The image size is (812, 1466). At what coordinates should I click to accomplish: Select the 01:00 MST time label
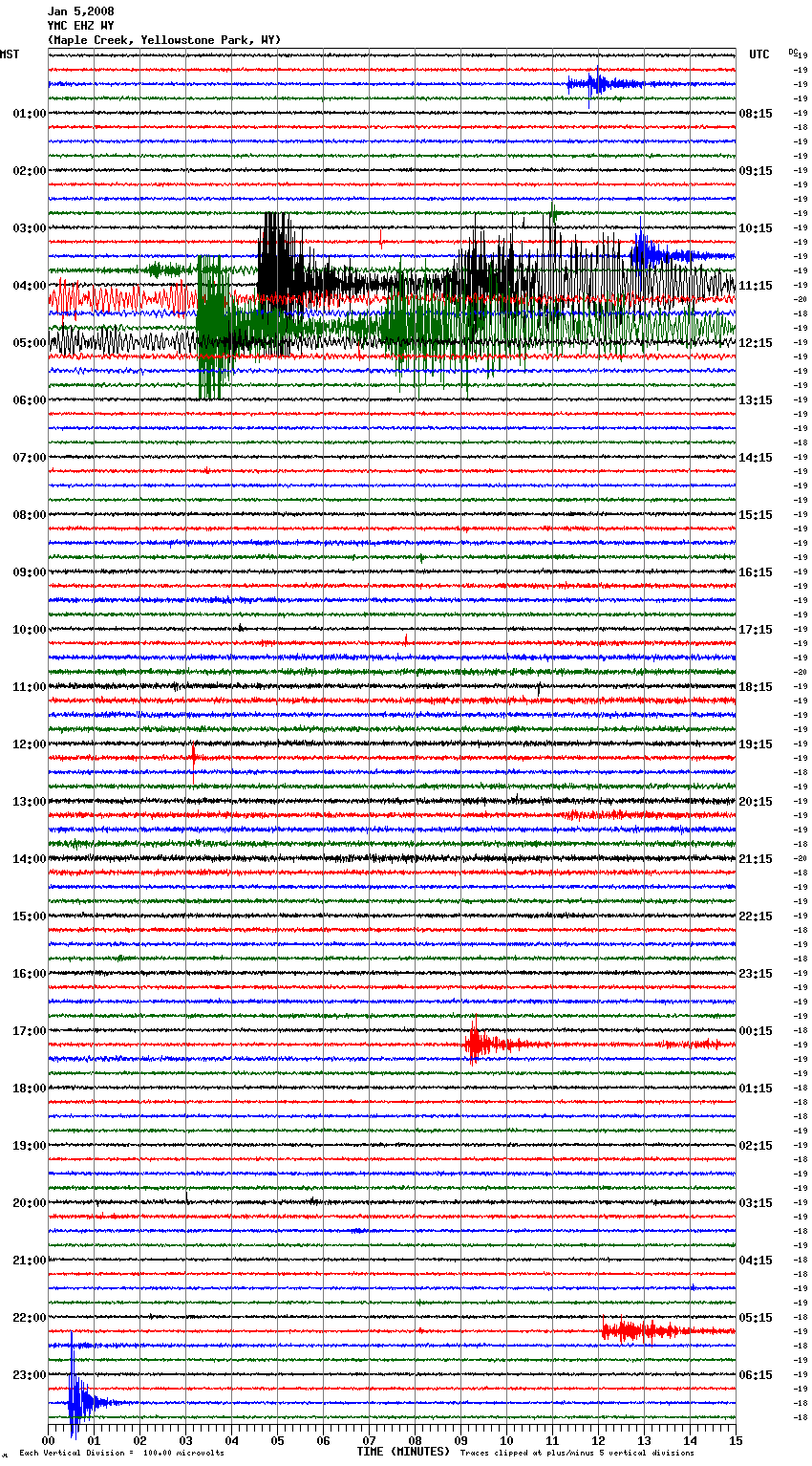[x=30, y=114]
